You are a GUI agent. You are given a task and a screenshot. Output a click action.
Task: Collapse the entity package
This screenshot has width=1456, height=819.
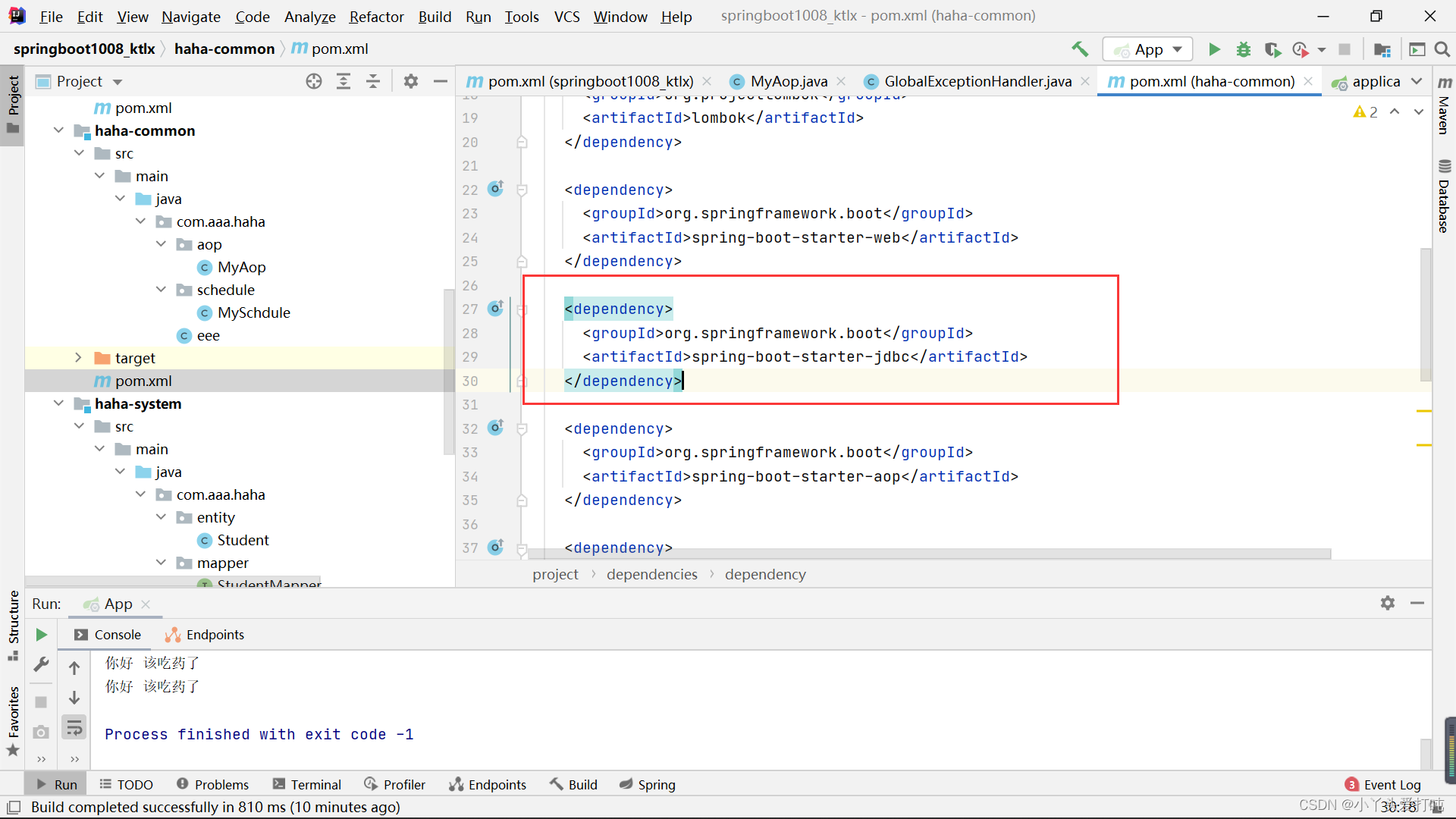click(x=161, y=517)
